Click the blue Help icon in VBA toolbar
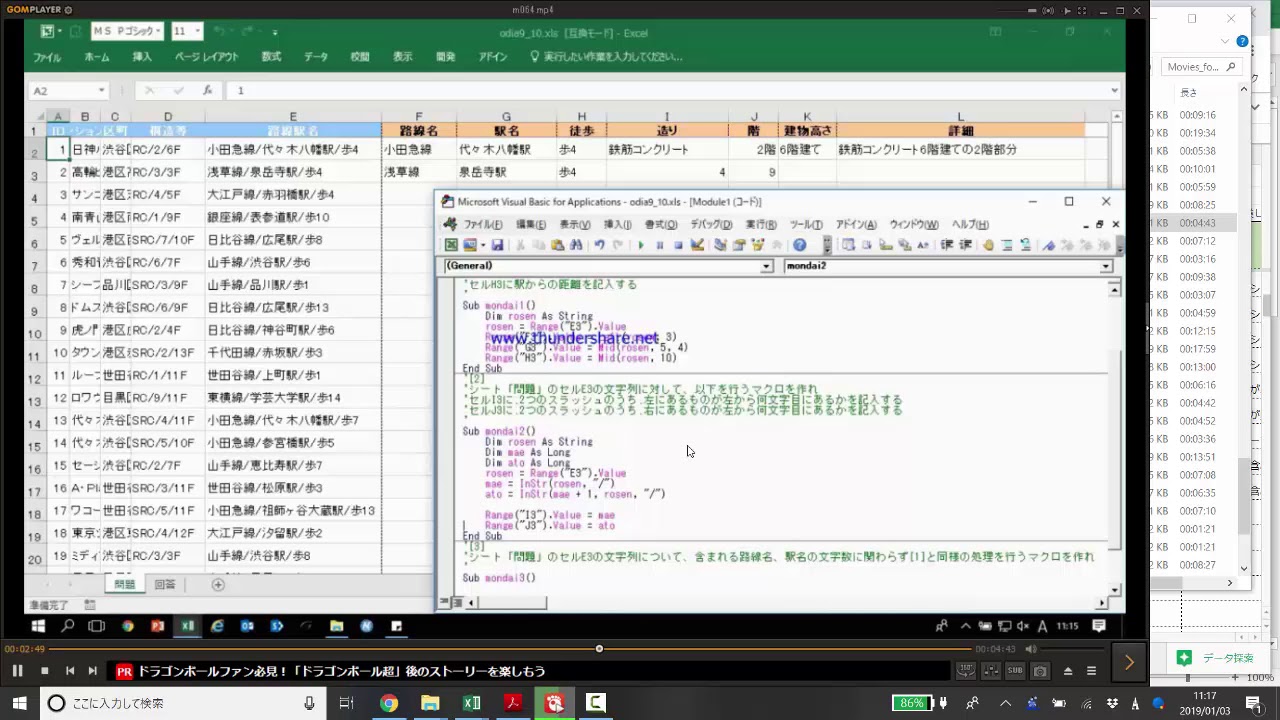This screenshot has width=1280, height=720. click(799, 245)
